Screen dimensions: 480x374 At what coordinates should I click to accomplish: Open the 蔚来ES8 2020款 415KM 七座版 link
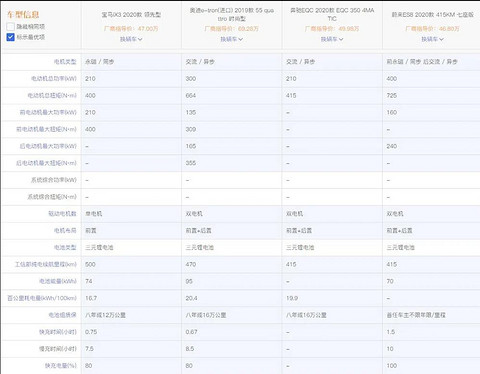tap(432, 15)
